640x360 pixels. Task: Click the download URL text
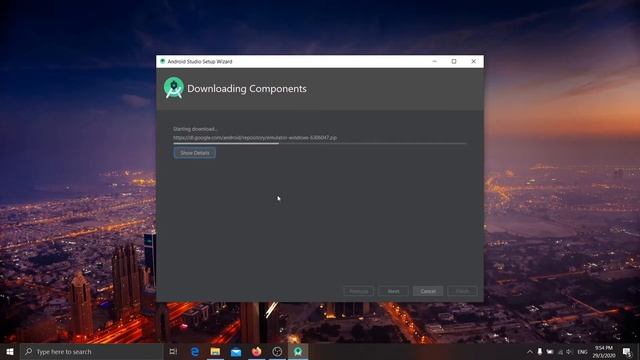[x=255, y=138]
